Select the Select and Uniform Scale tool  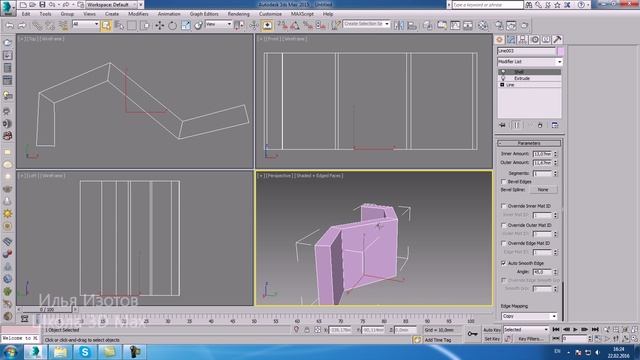point(186,25)
